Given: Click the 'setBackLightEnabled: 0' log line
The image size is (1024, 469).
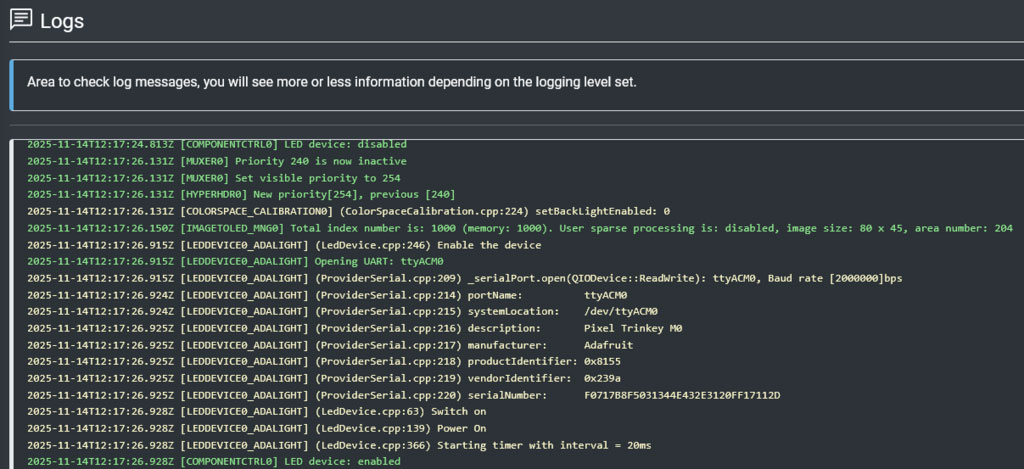Looking at the screenshot, I should pyautogui.click(x=348, y=212).
